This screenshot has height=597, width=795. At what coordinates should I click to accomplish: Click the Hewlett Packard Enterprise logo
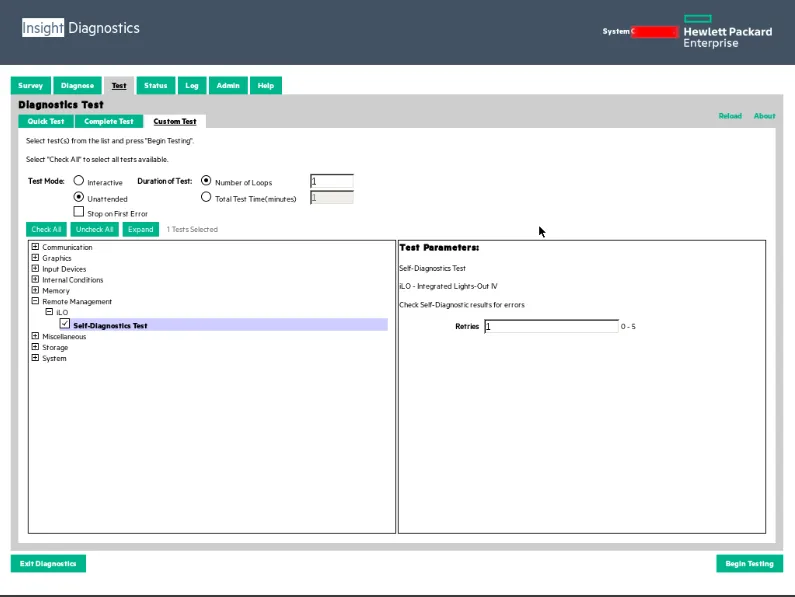728,32
